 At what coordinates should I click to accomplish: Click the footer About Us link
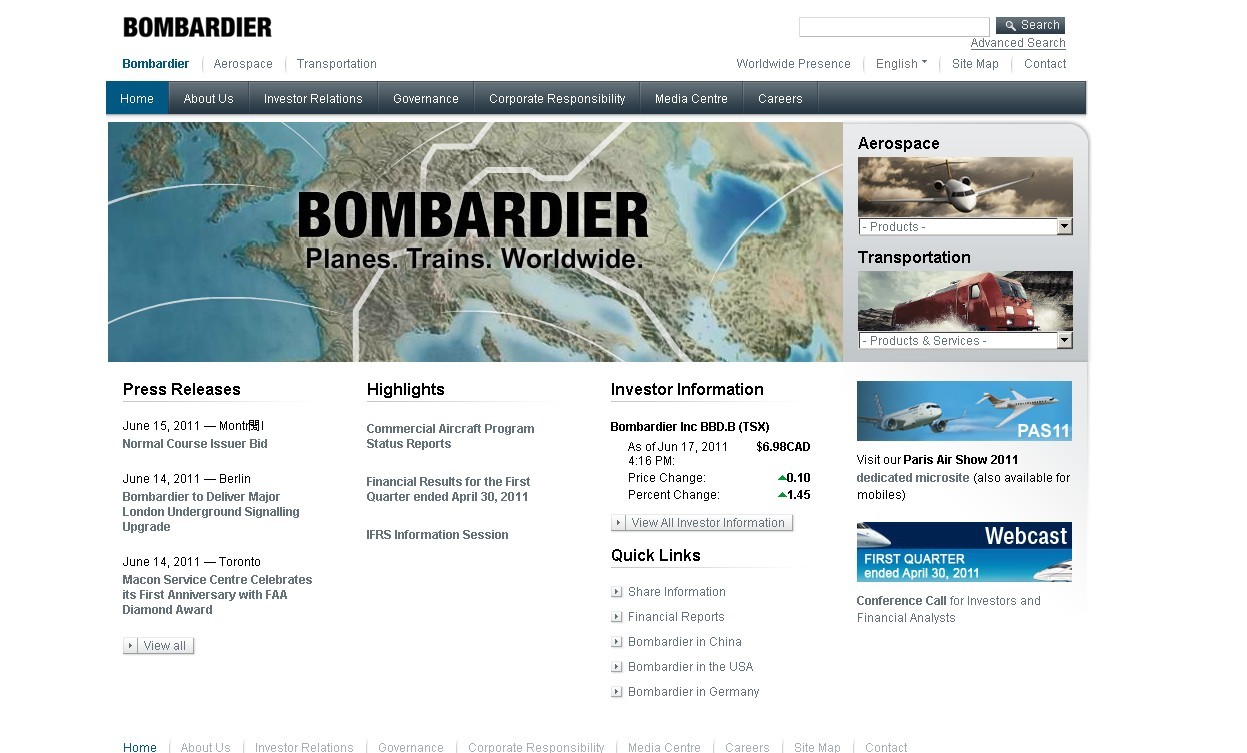(x=206, y=747)
